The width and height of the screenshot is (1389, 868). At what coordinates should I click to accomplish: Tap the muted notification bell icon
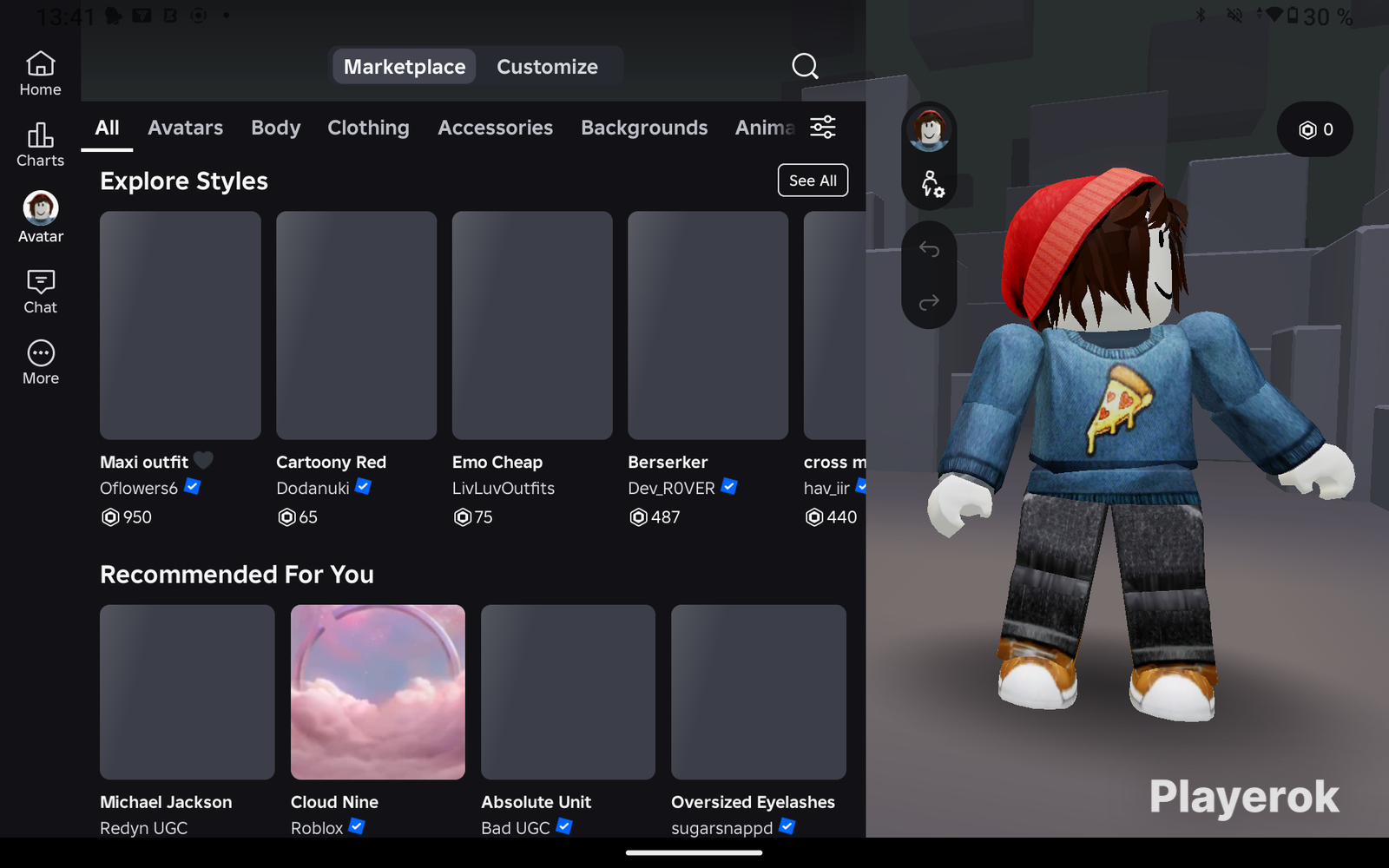coord(1234,16)
